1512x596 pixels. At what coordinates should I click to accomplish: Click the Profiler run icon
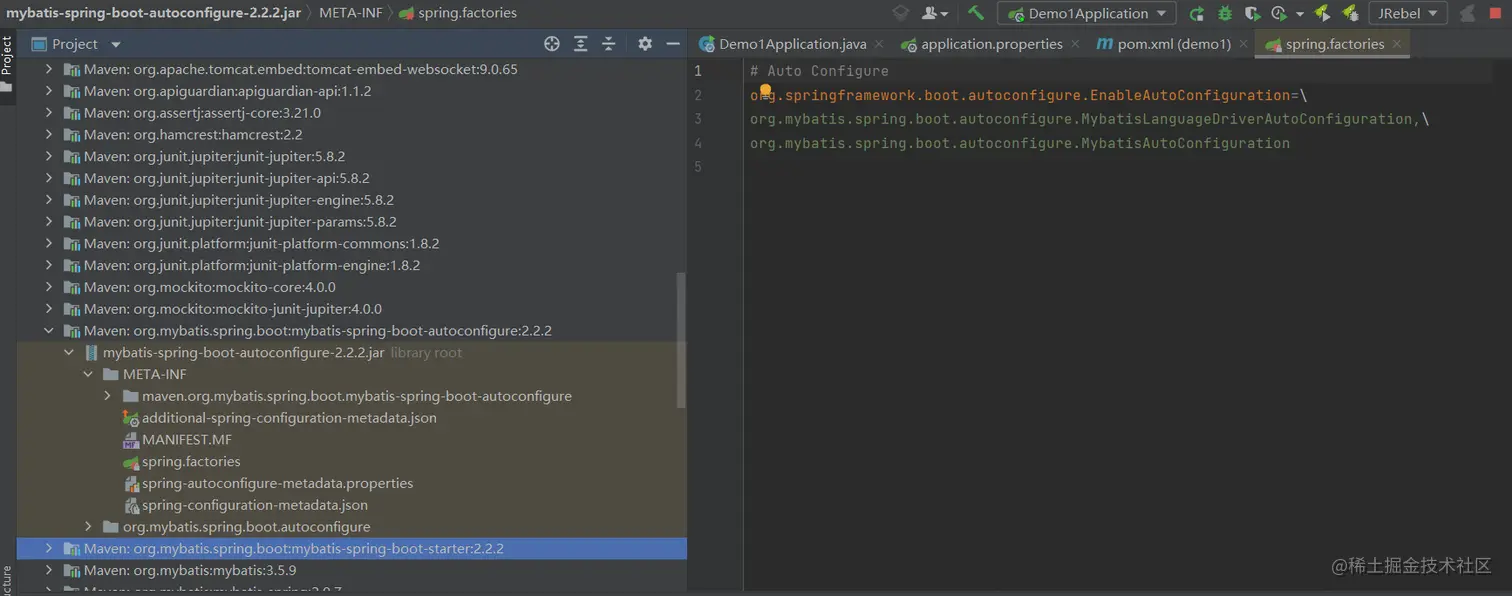point(1279,14)
